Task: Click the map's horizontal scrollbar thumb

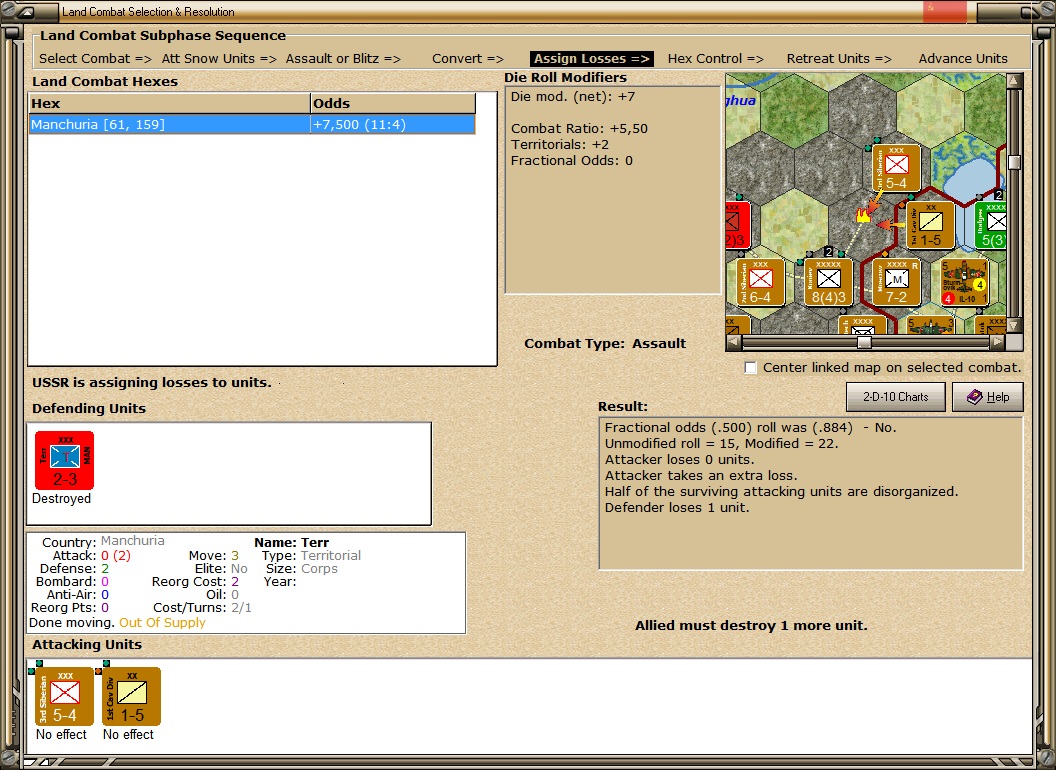Action: coord(864,342)
